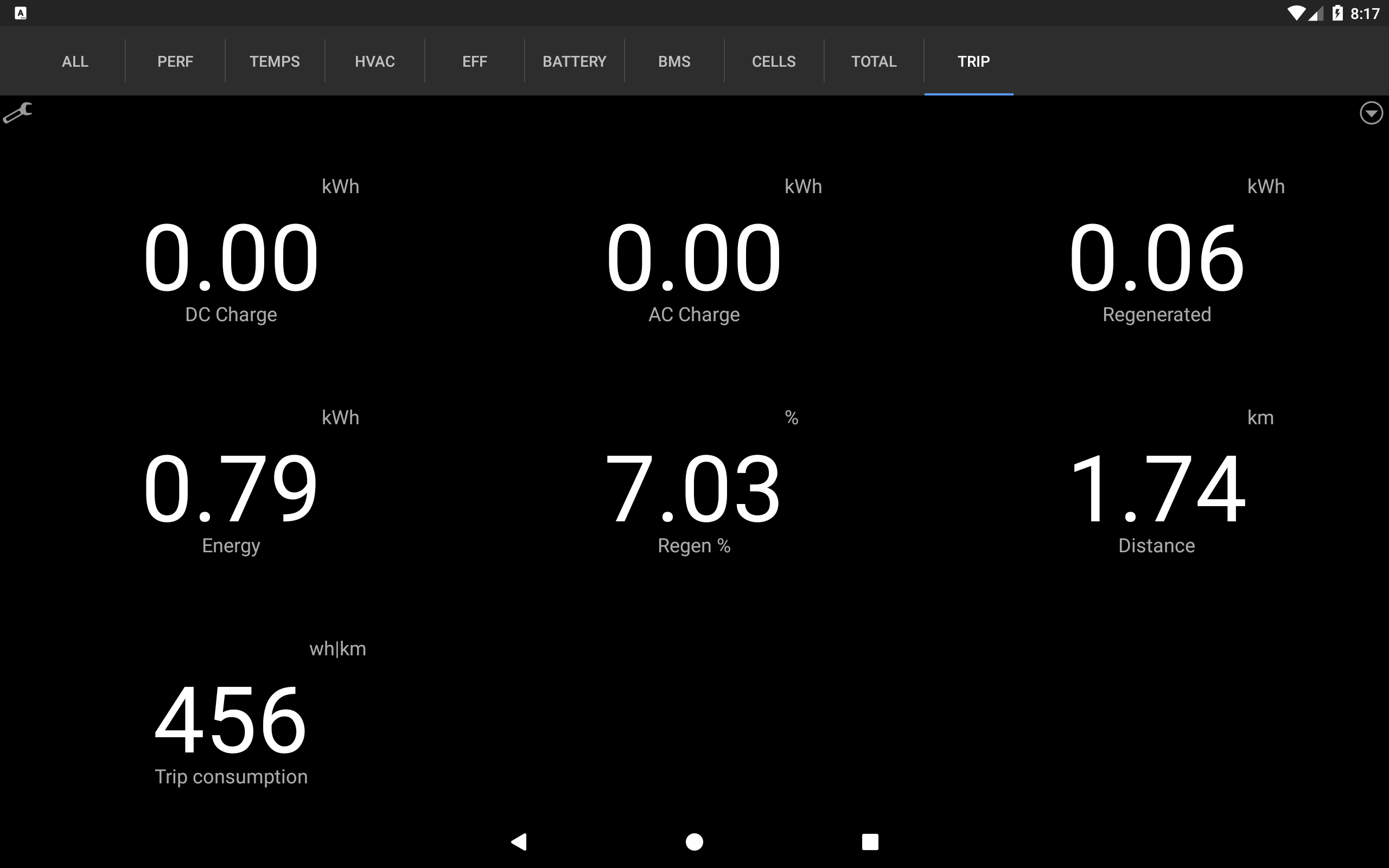Open the BATTERY tab
Viewport: 1389px width, 868px height.
tap(575, 61)
